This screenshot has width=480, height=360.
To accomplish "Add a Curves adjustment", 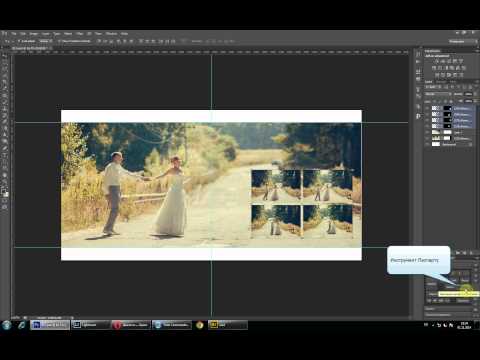I will (449, 61).
